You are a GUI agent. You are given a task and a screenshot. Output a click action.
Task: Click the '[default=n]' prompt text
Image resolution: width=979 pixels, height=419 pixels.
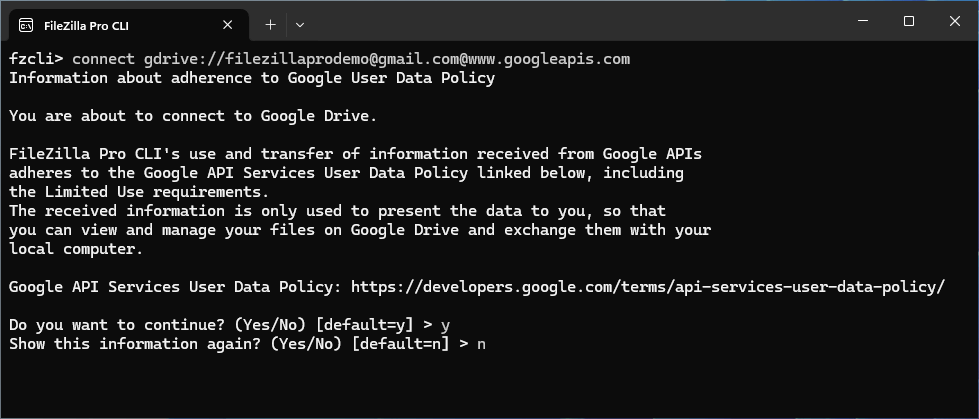click(395, 344)
